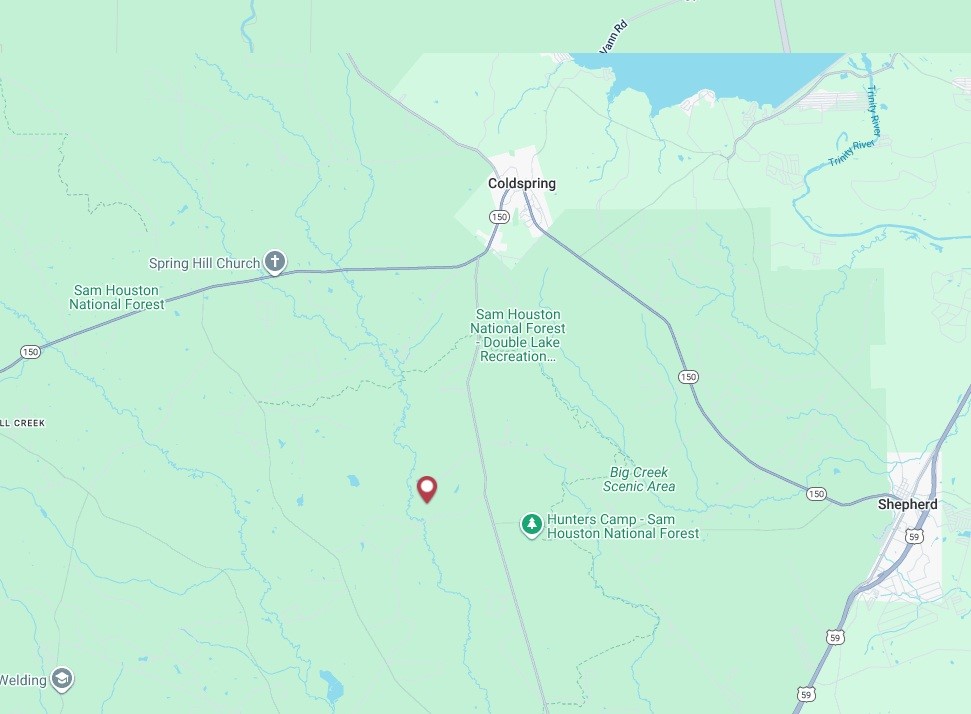Viewport: 971px width, 714px height.
Task: Click the red location pin marker
Action: point(427,489)
